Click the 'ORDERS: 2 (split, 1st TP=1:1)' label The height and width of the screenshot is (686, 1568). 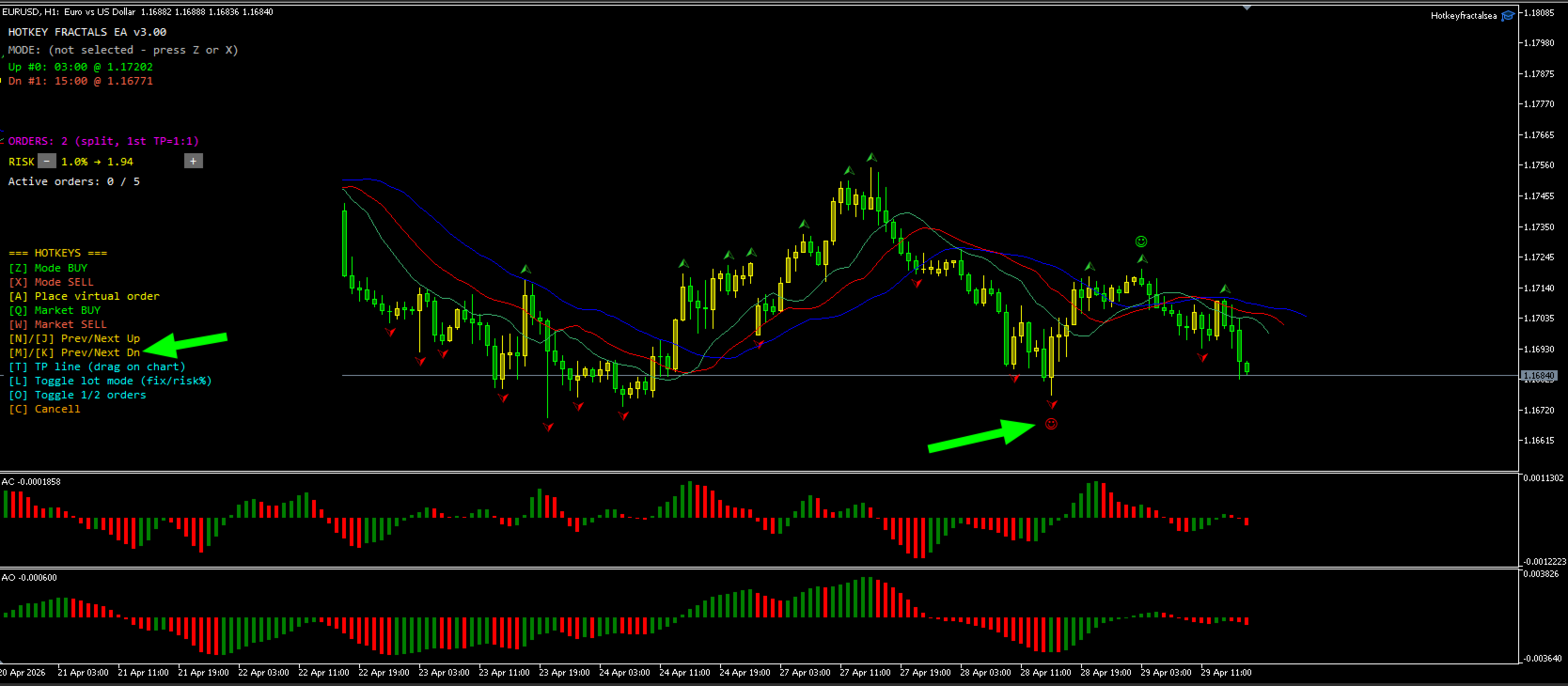click(103, 141)
